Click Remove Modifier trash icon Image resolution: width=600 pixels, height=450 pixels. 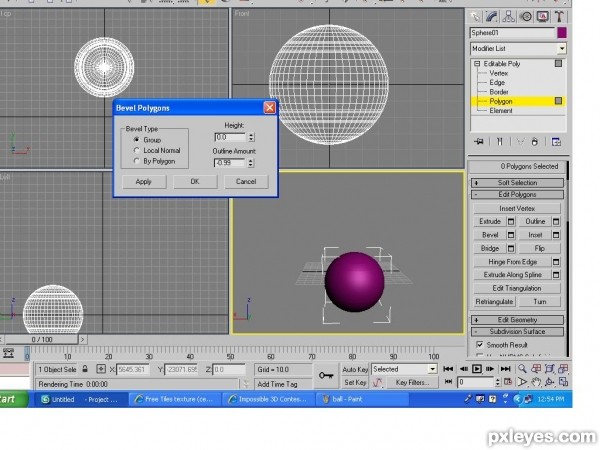(x=535, y=142)
